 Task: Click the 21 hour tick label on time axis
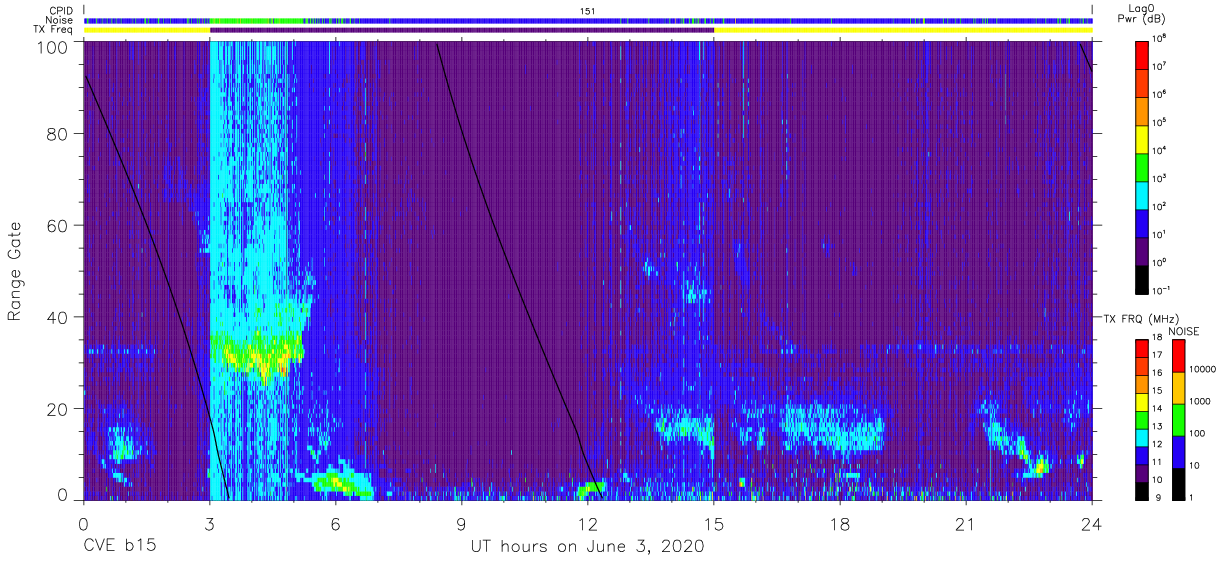coord(965,524)
